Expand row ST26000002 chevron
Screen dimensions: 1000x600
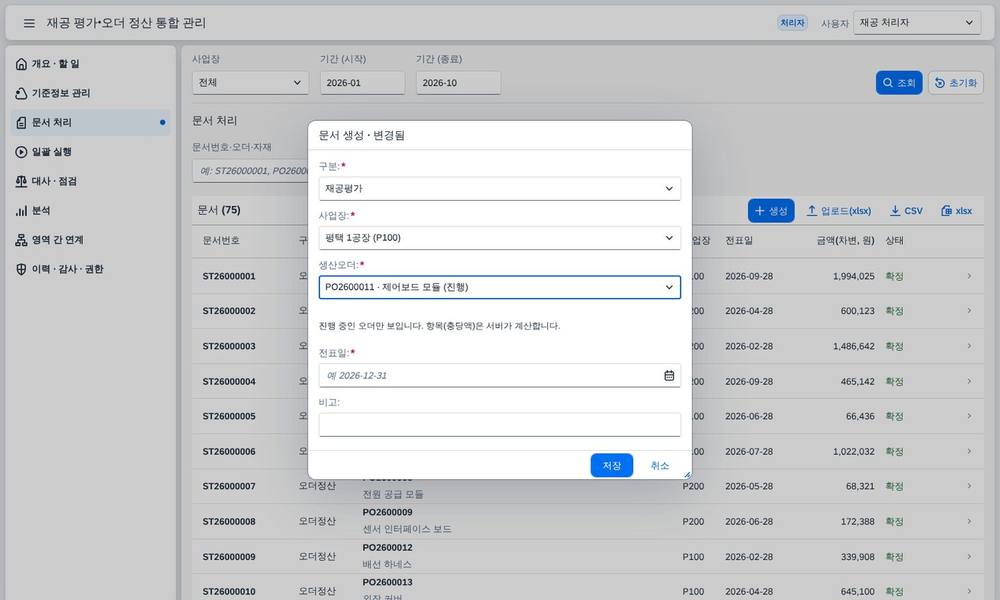coord(969,311)
